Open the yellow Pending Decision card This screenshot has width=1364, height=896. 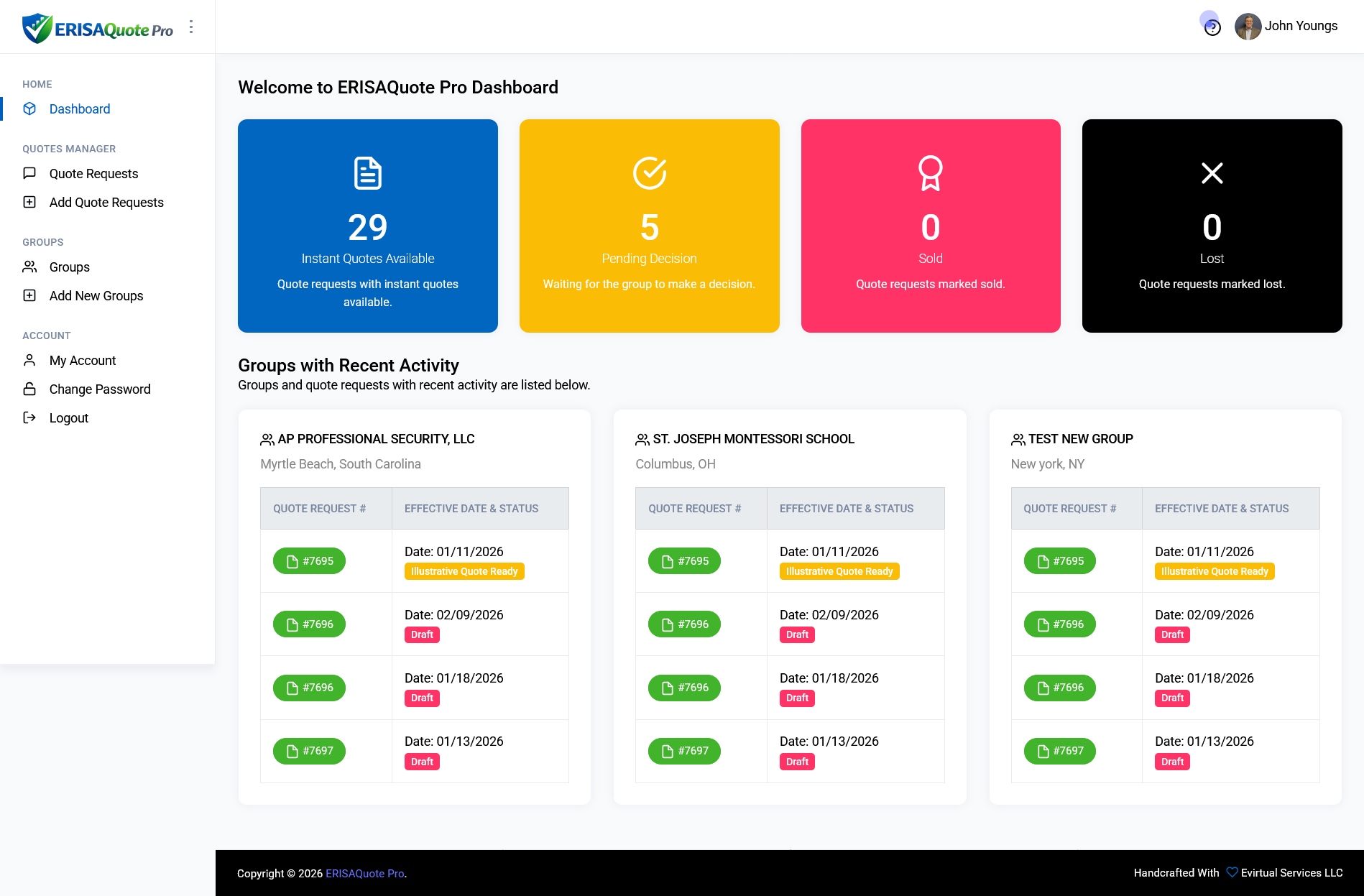(x=649, y=226)
